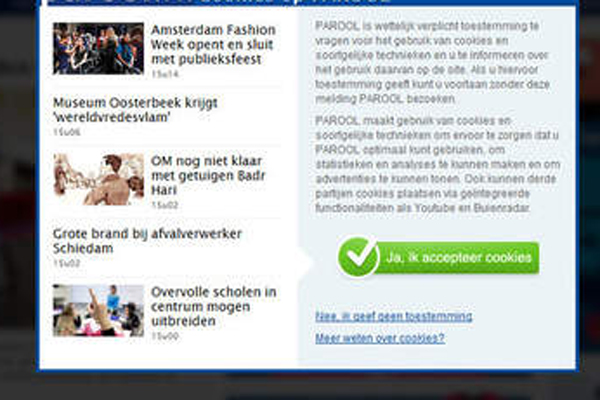Click the 15u00 timestamp
This screenshot has width=600, height=400.
click(x=165, y=336)
